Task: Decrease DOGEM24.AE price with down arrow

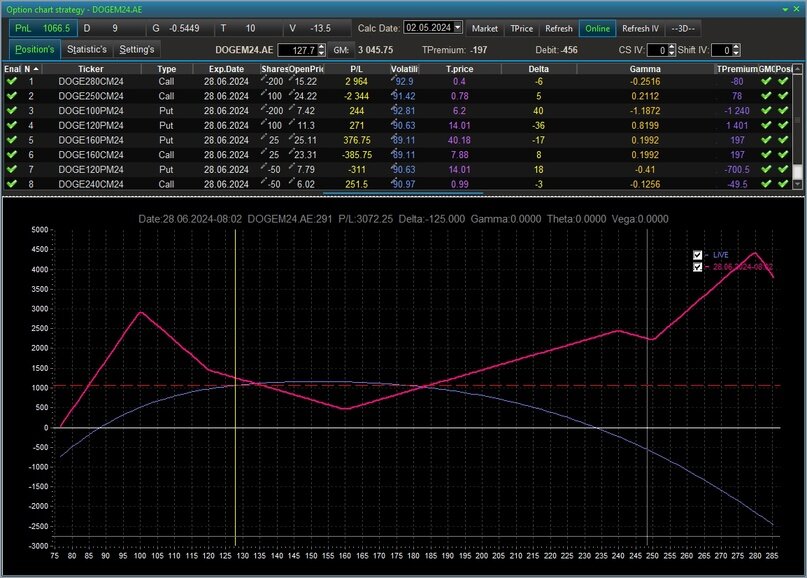Action: (322, 53)
